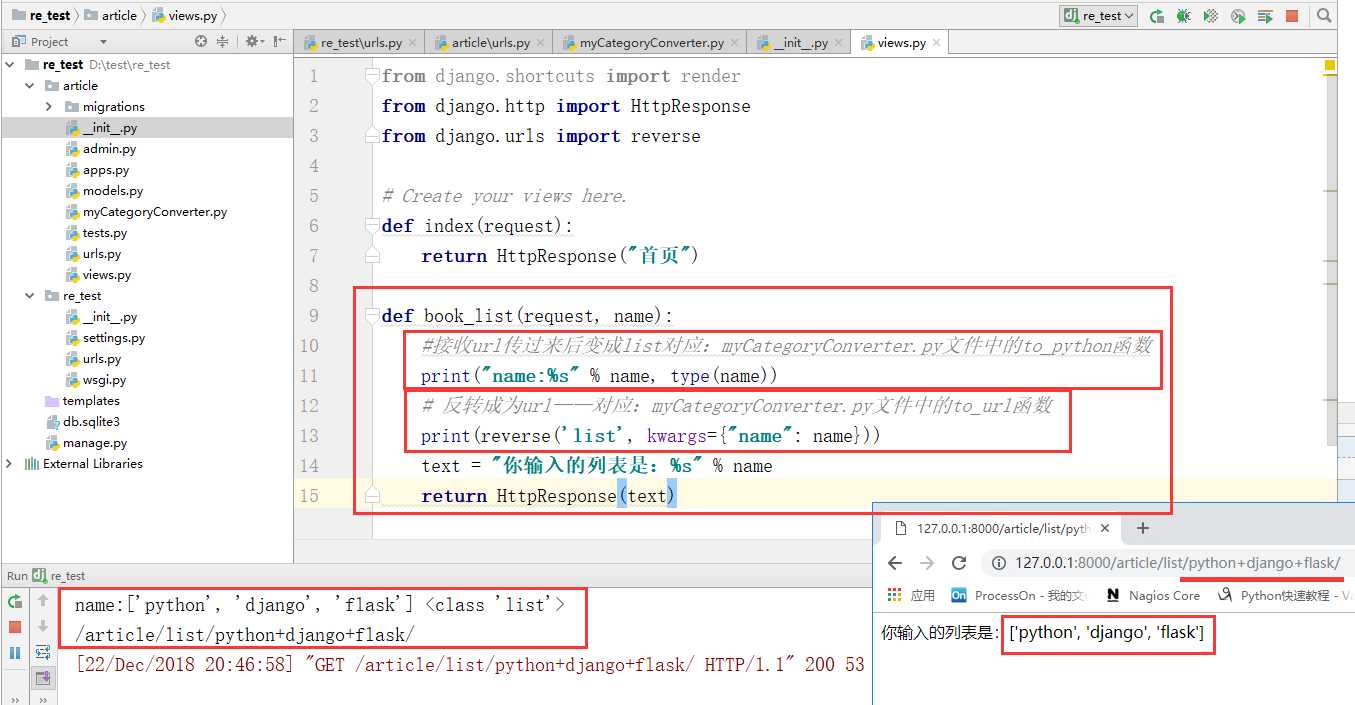The image size is (1355, 705).
Task: Select the templates folder
Action: click(x=83, y=400)
